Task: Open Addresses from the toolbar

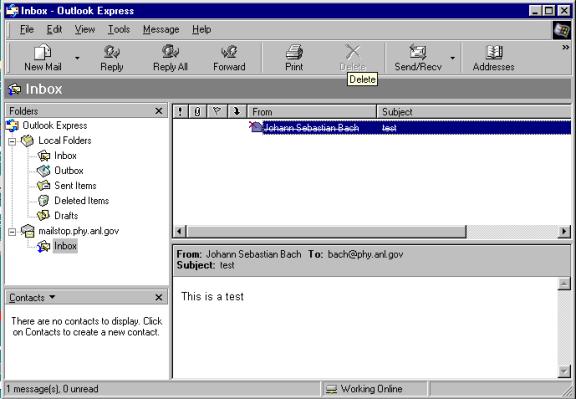Action: (493, 58)
